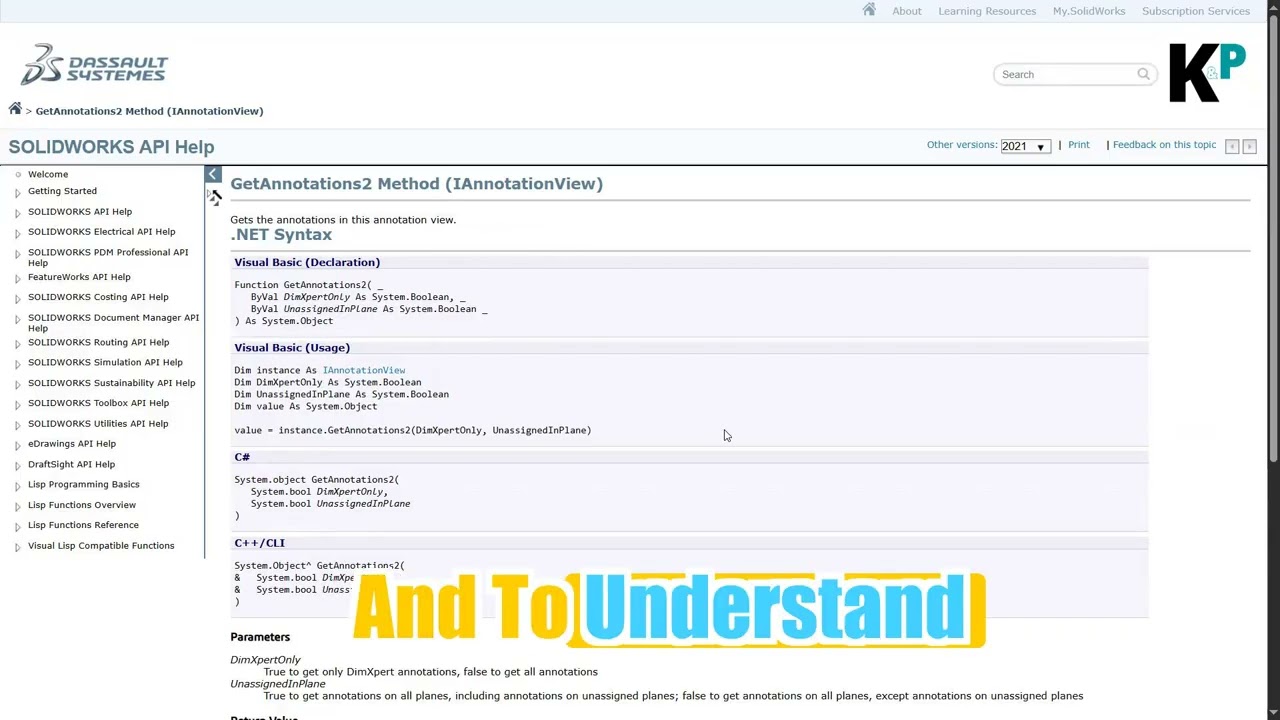Open My.SolidWorks in top navigation
The height and width of the screenshot is (720, 1280).
point(1089,11)
